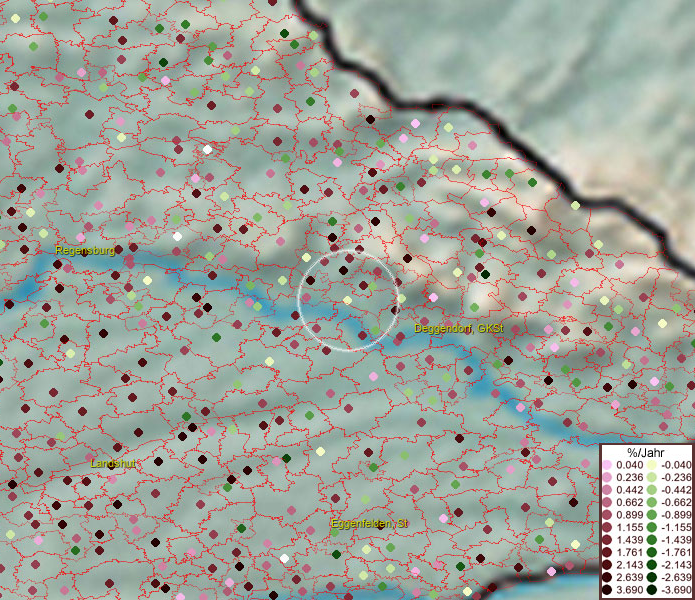
Task: Select the Landshut city label
Action: tap(113, 464)
